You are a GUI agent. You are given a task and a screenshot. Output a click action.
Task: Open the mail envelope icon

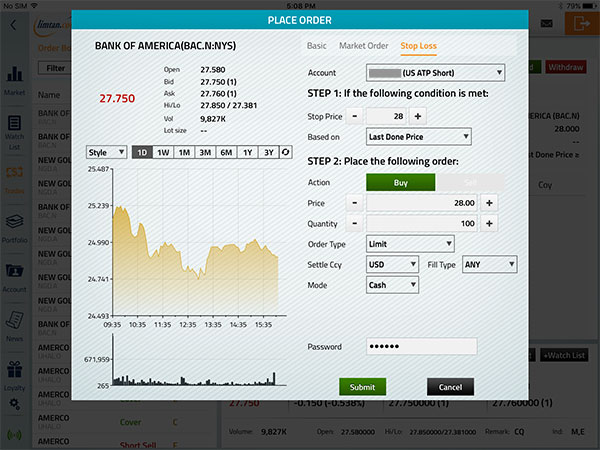[546, 24]
